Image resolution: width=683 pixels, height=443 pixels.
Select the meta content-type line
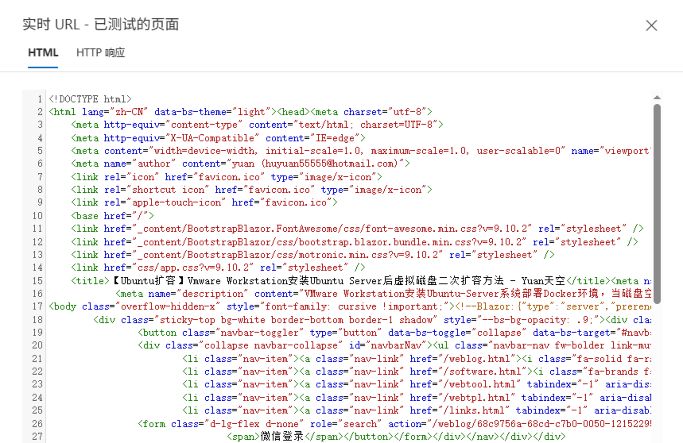click(257, 125)
